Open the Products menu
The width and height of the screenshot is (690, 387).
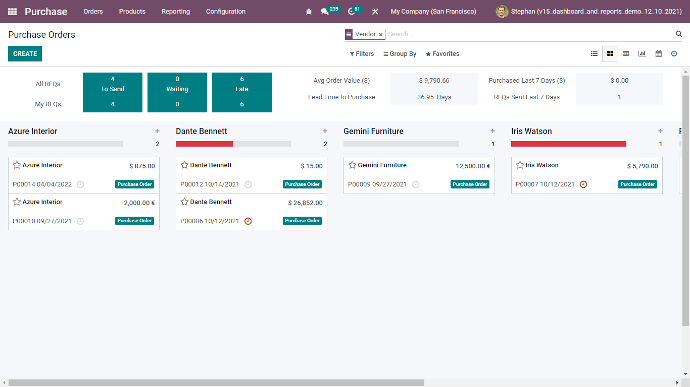pyautogui.click(x=132, y=12)
